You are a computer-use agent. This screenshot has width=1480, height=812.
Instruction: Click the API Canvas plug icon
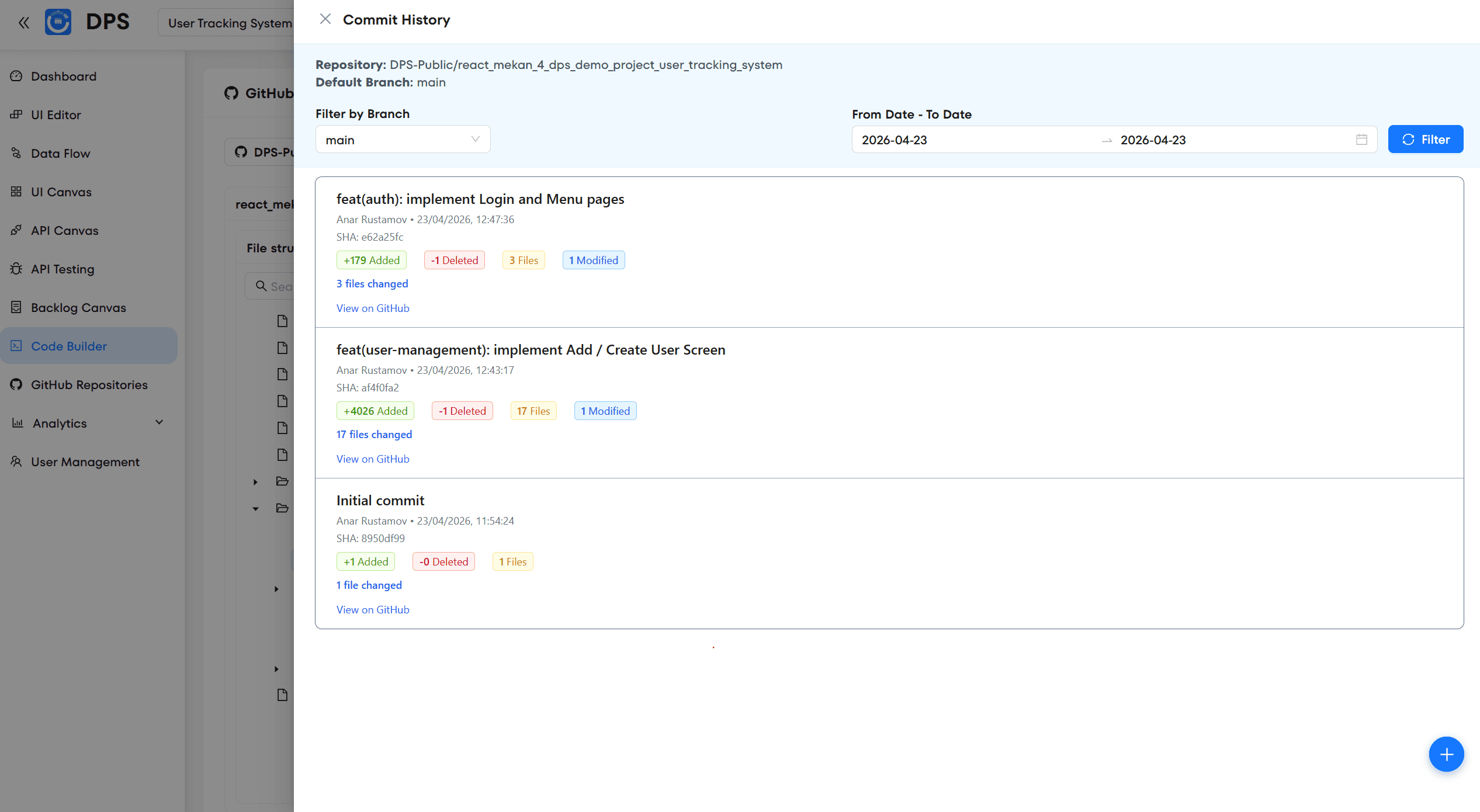(16, 230)
